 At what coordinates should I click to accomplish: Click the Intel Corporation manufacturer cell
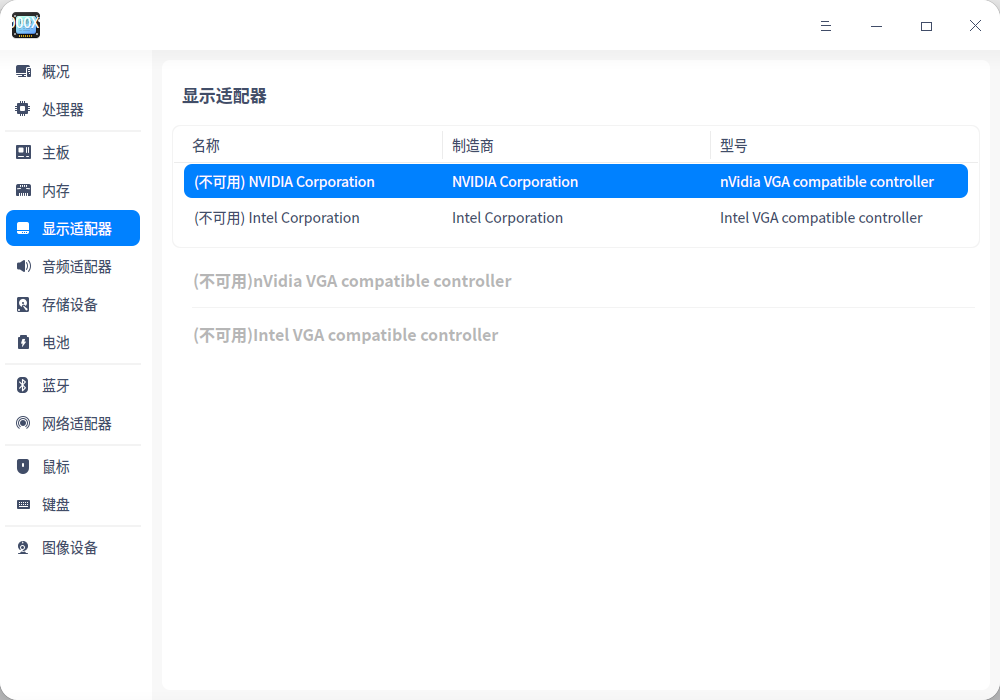pyautogui.click(x=508, y=218)
